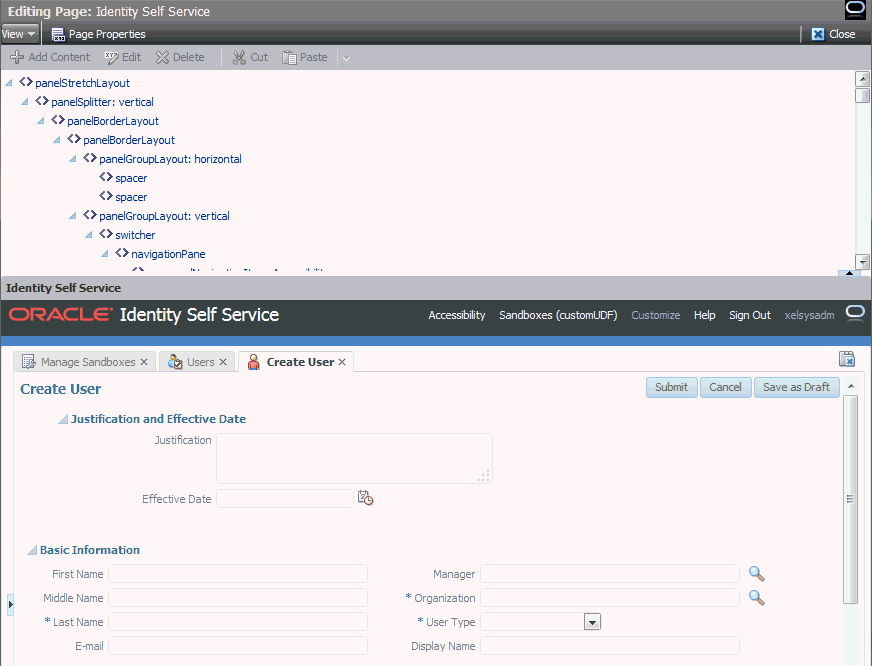
Task: Select the panelStretchLayout tree item
Action: click(x=82, y=83)
